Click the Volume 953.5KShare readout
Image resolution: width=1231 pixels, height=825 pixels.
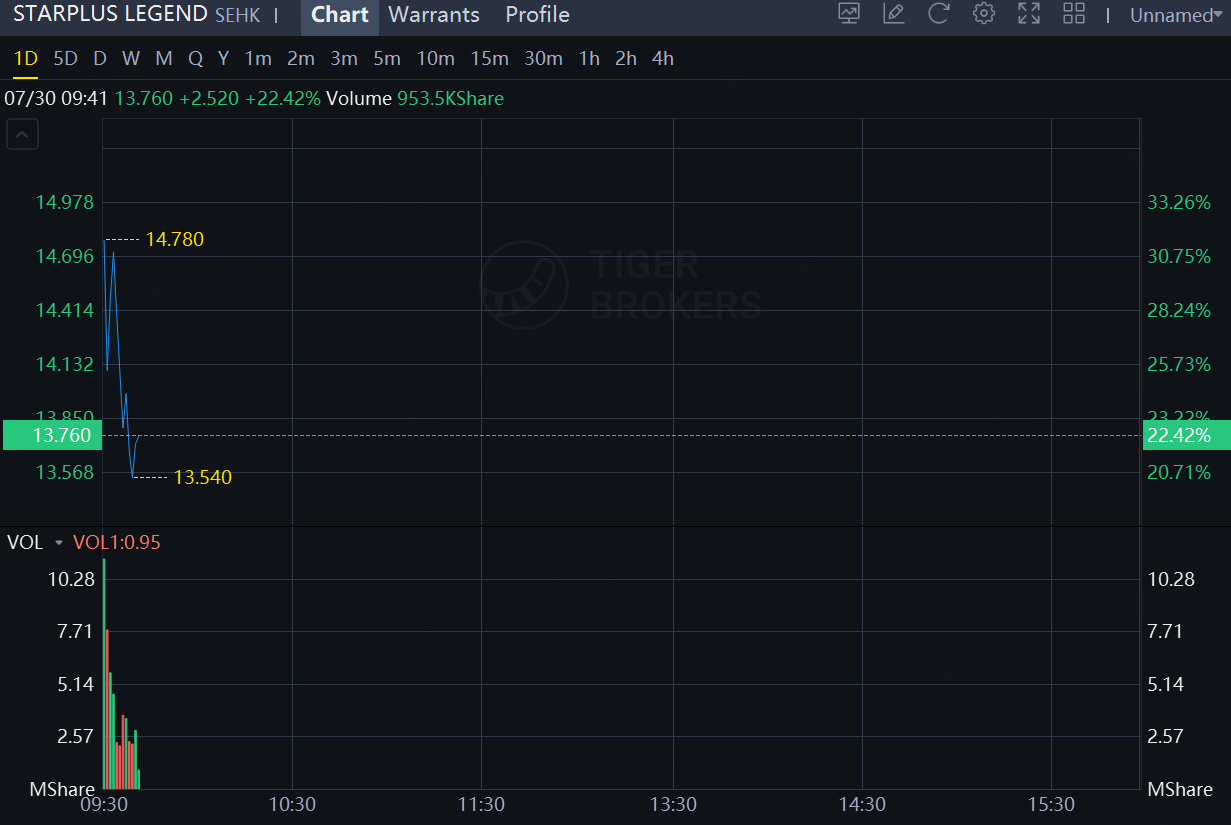[416, 99]
